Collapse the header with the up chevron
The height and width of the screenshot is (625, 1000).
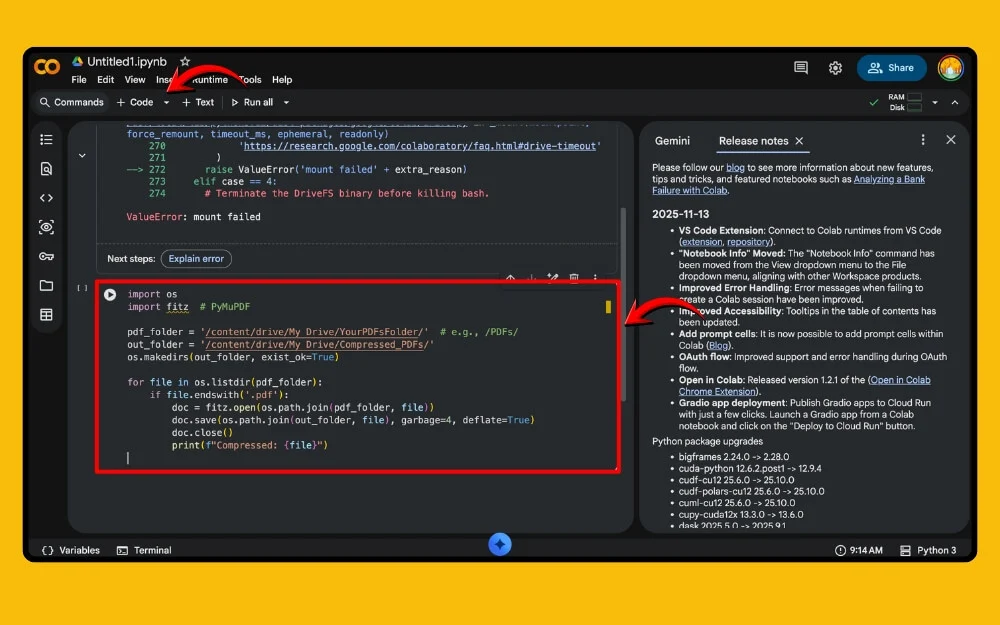point(955,102)
